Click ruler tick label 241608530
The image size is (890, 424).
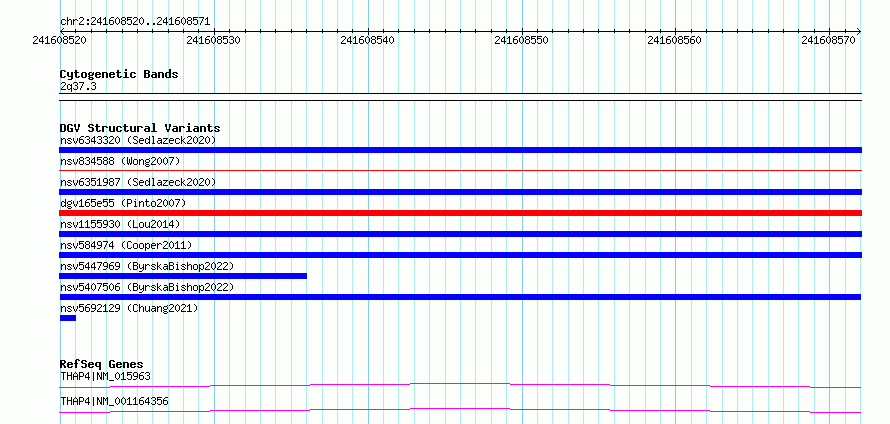click(213, 40)
